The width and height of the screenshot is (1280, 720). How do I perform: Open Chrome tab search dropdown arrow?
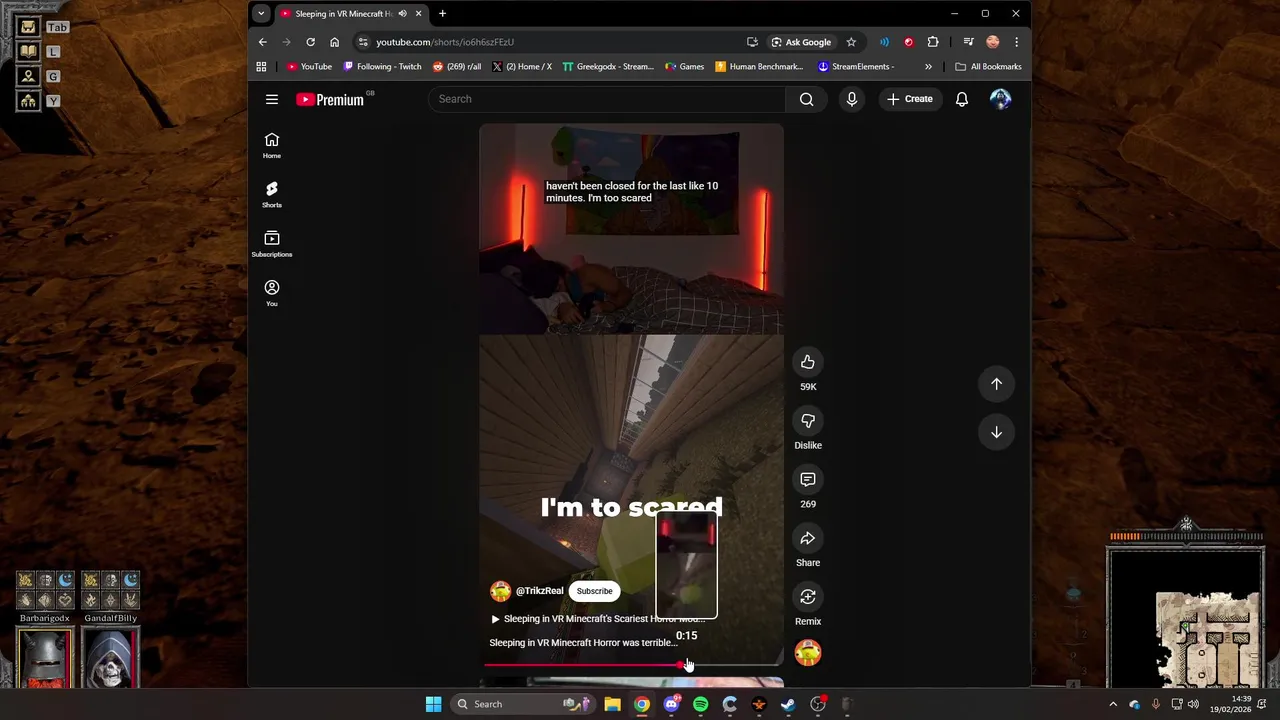[x=261, y=14]
